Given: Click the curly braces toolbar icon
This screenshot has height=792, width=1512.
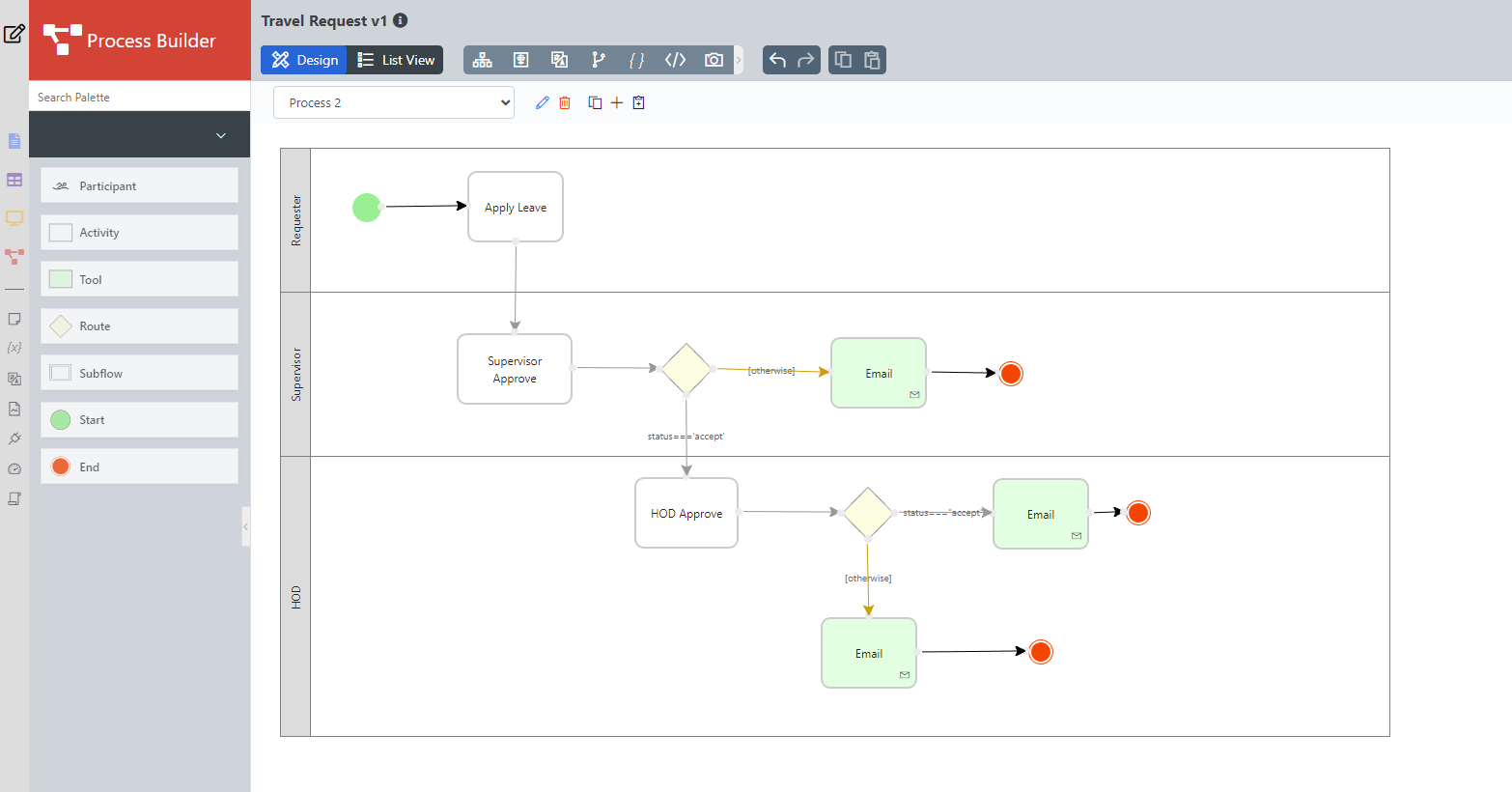Looking at the screenshot, I should [636, 60].
